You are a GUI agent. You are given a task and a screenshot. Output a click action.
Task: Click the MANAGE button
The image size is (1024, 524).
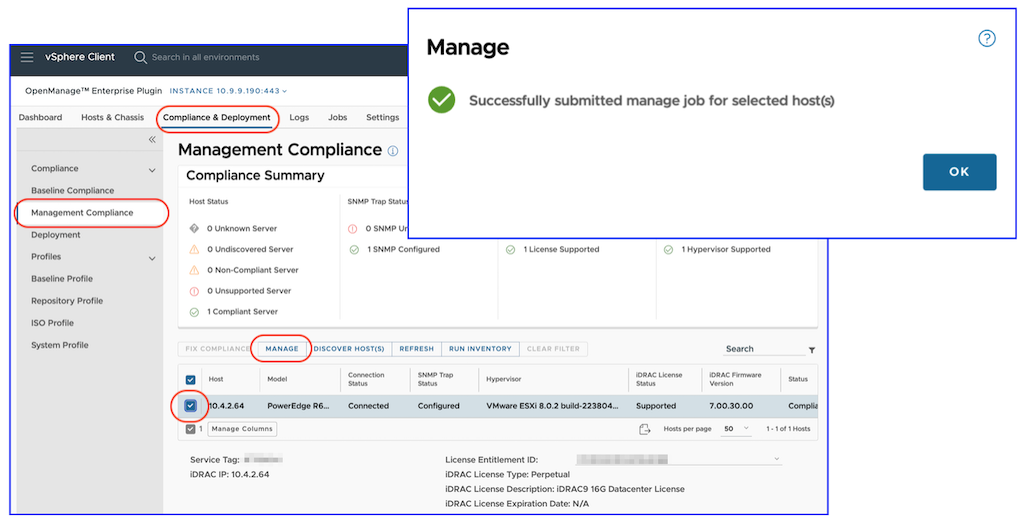[282, 349]
